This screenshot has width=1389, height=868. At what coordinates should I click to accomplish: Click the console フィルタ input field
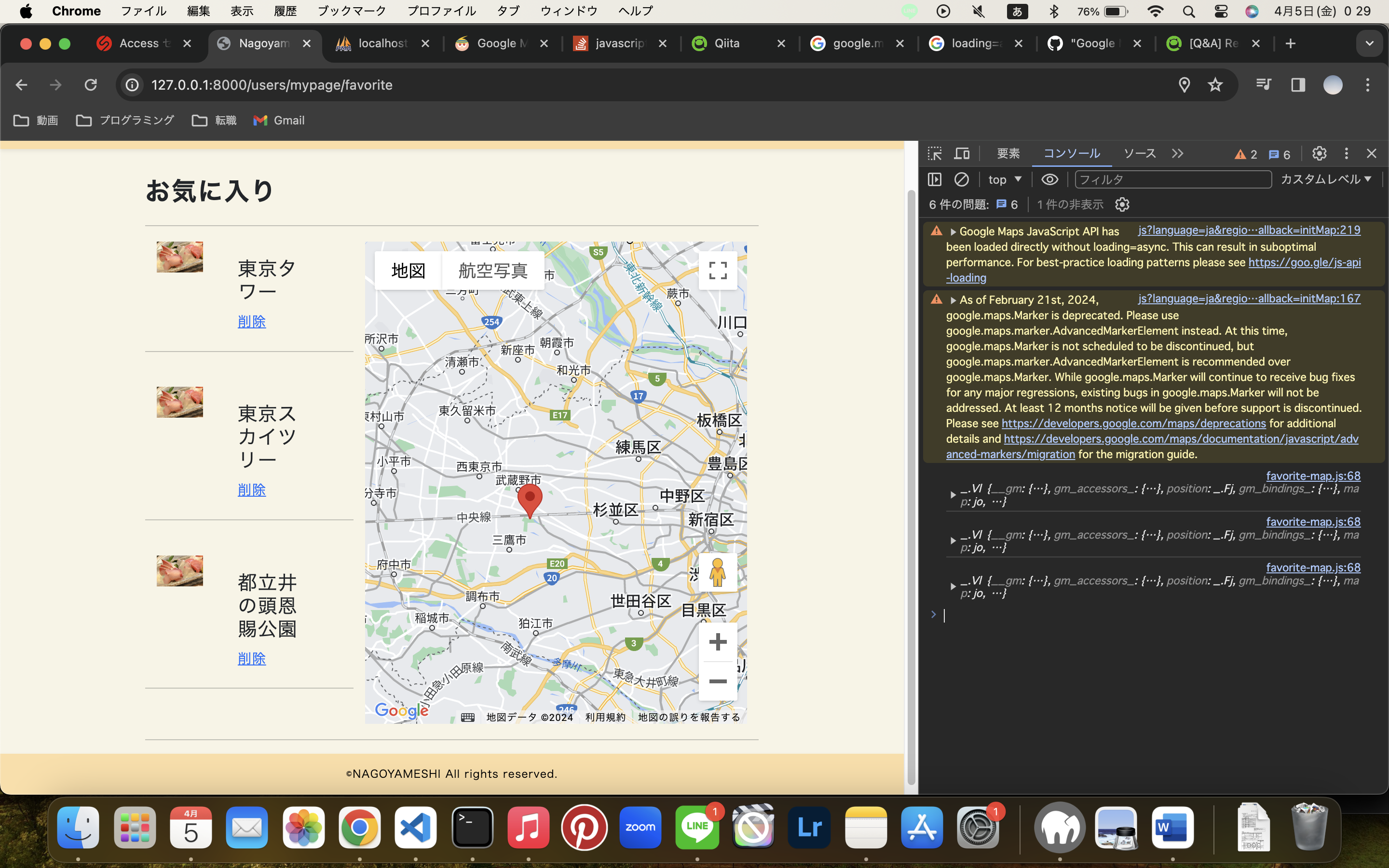(1172, 180)
